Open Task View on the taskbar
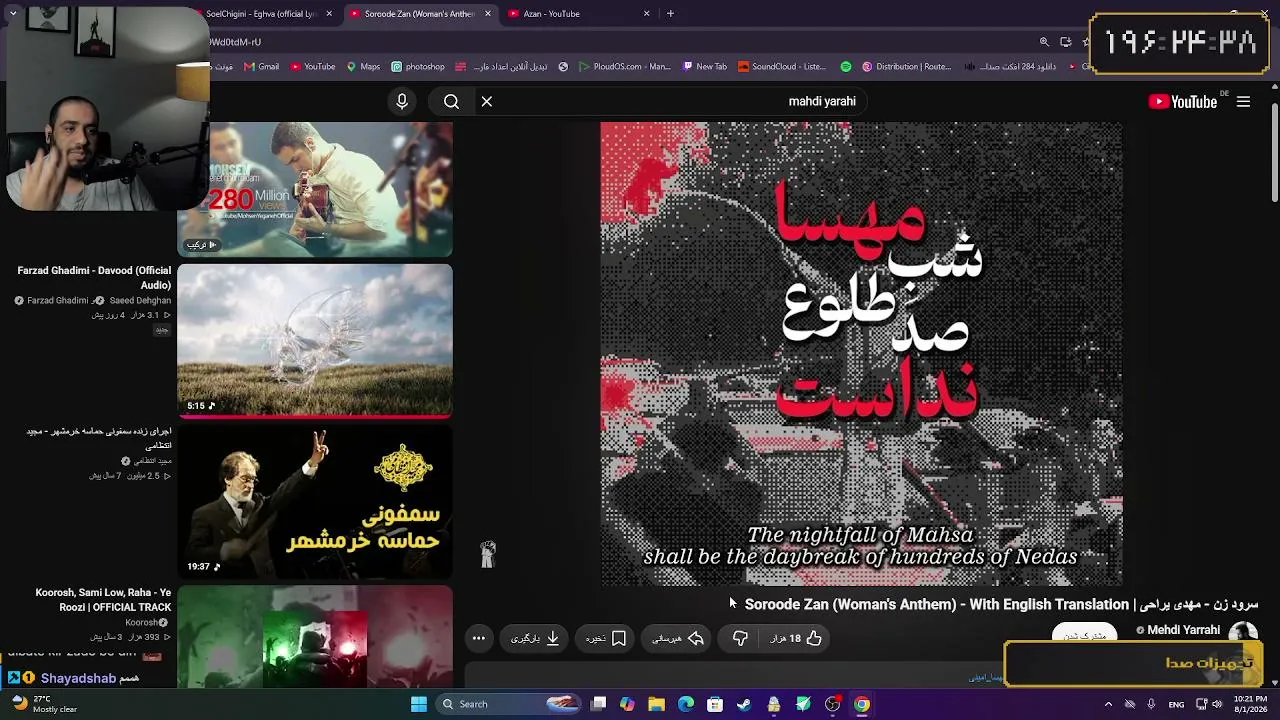1280x720 pixels. (x=598, y=704)
